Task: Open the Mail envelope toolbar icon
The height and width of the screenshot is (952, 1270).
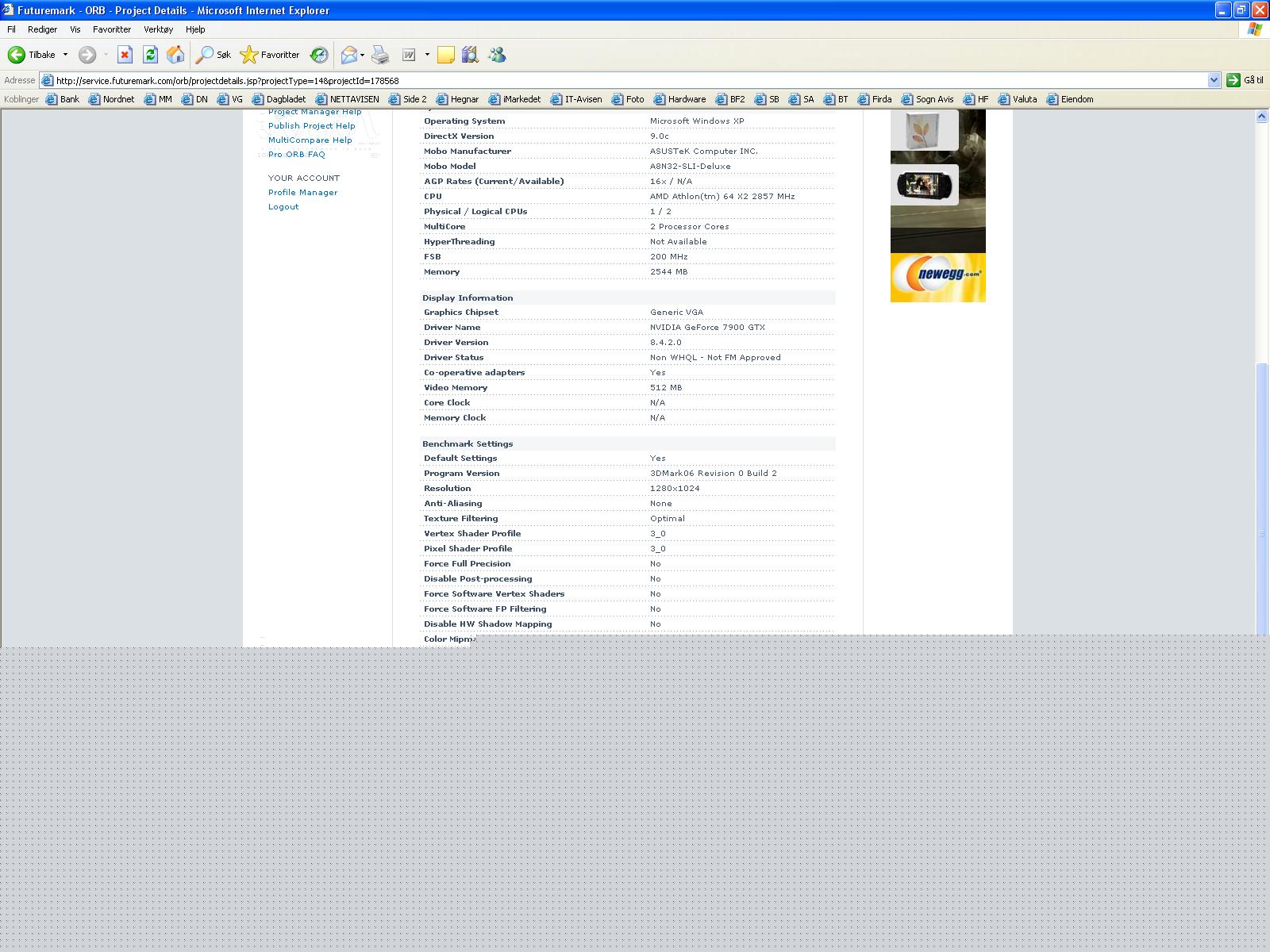Action: click(349, 55)
